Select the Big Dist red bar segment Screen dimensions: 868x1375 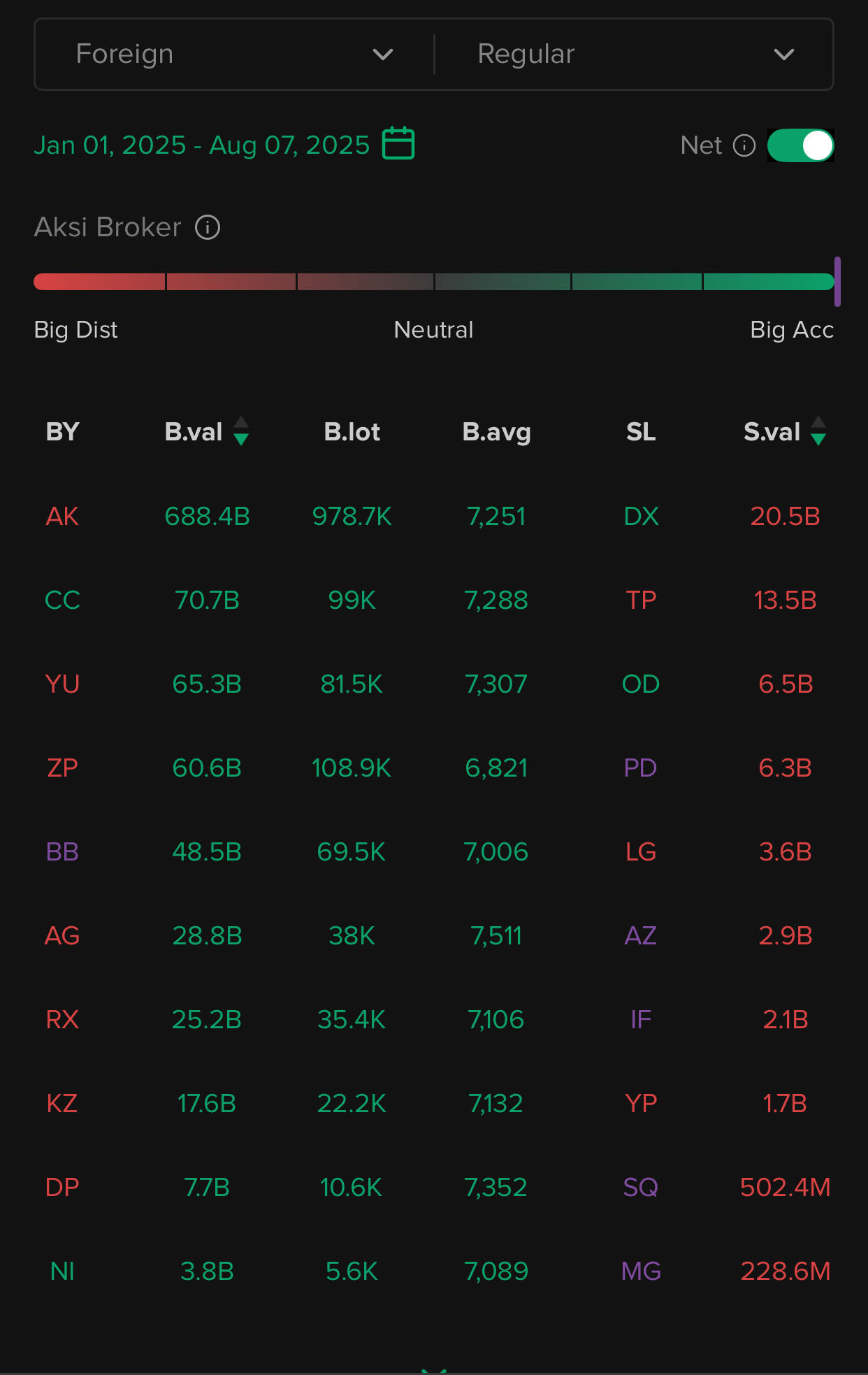(x=99, y=282)
